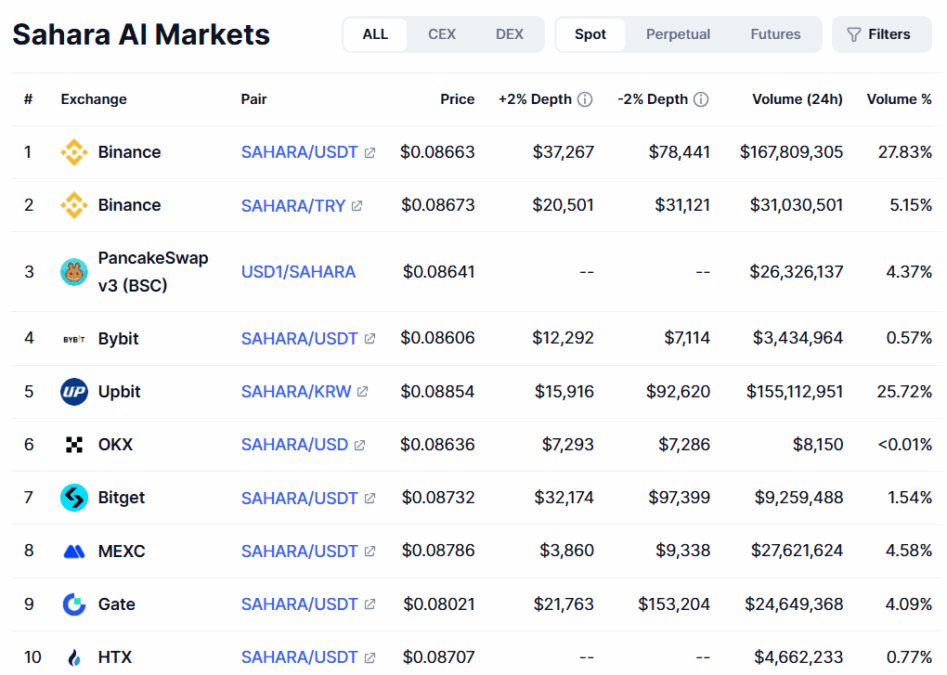This screenshot has height=675, width=947.
Task: Open the Upbit exchange name
Action: 120,392
